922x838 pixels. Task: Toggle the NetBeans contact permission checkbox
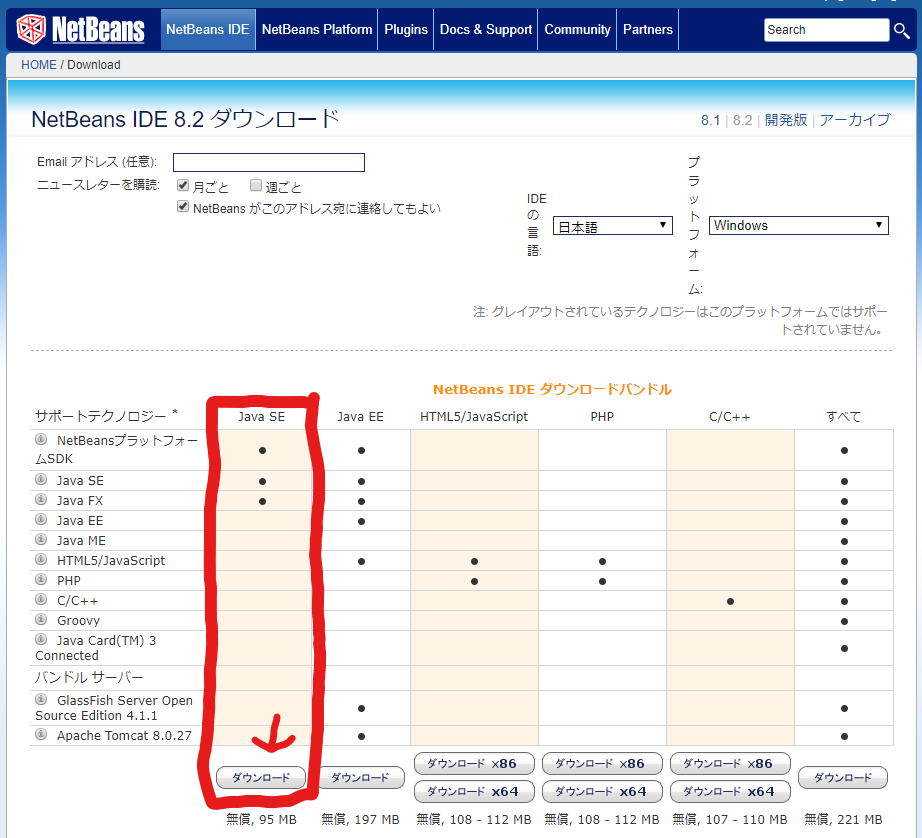pyautogui.click(x=183, y=207)
